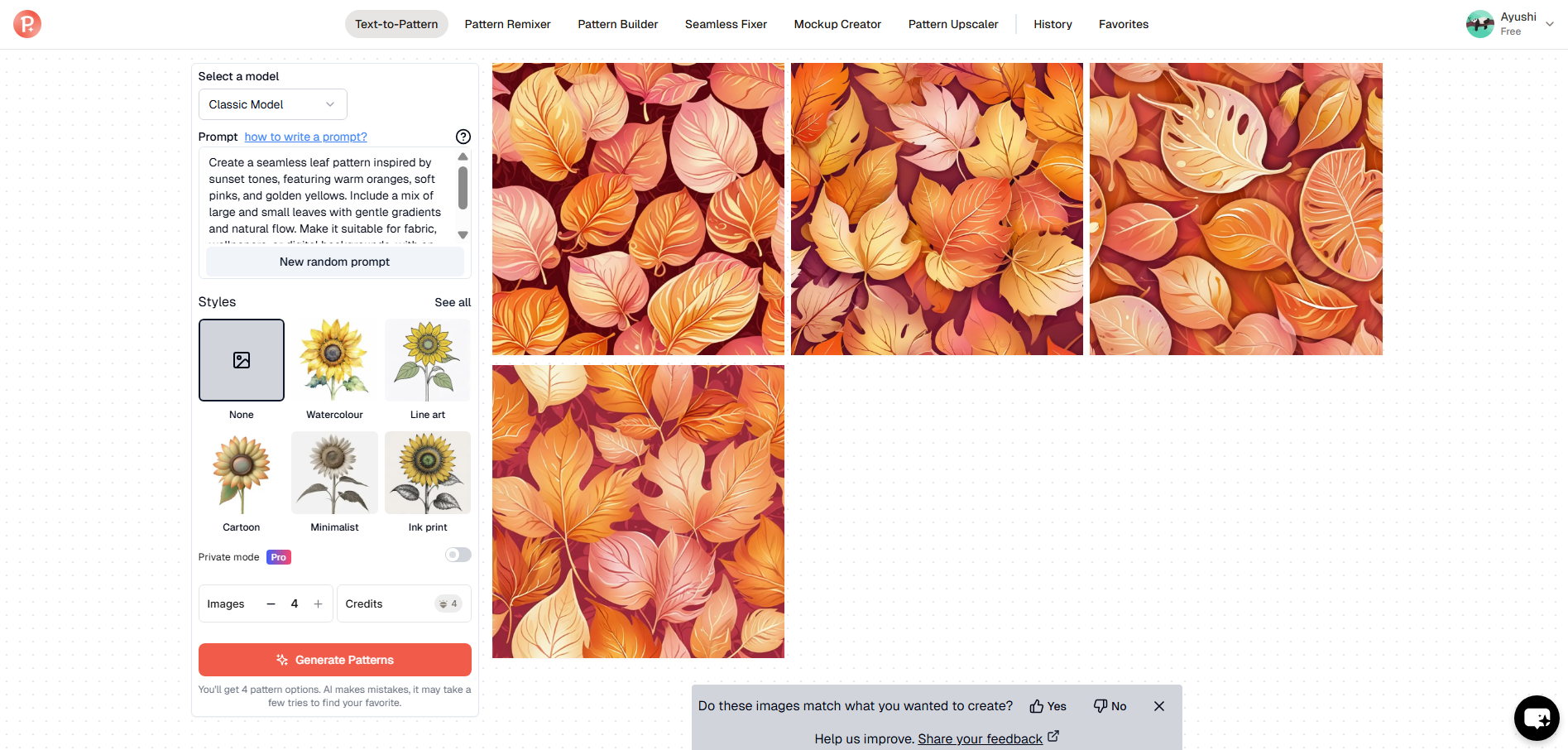Click the Generate Patterns button

click(x=335, y=660)
